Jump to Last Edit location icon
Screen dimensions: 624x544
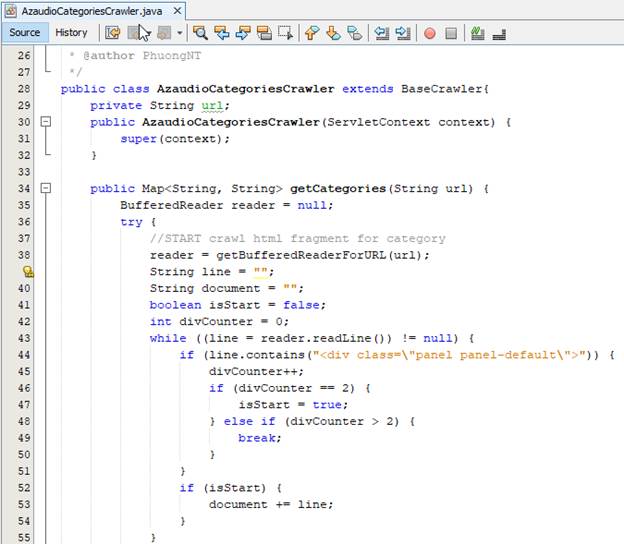tap(113, 33)
